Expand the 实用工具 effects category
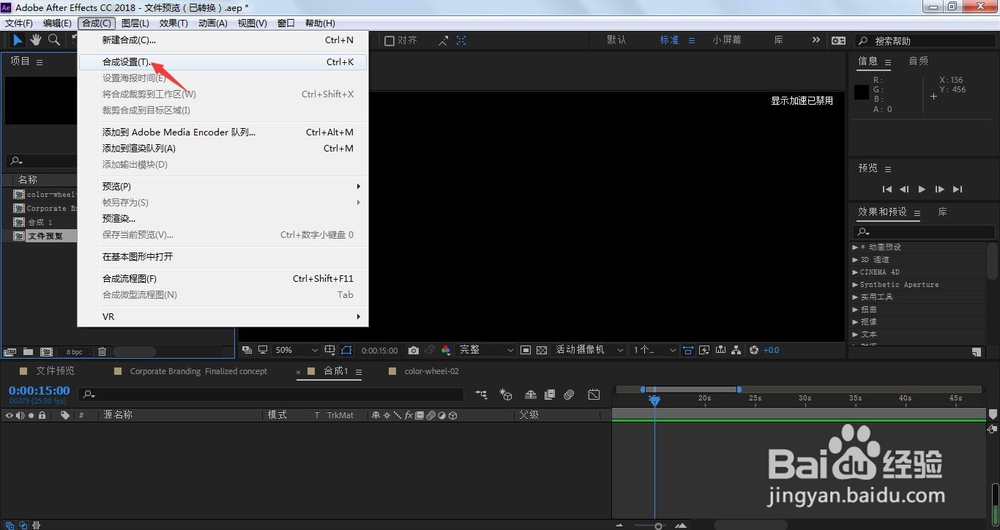The image size is (1000, 530). coord(855,297)
